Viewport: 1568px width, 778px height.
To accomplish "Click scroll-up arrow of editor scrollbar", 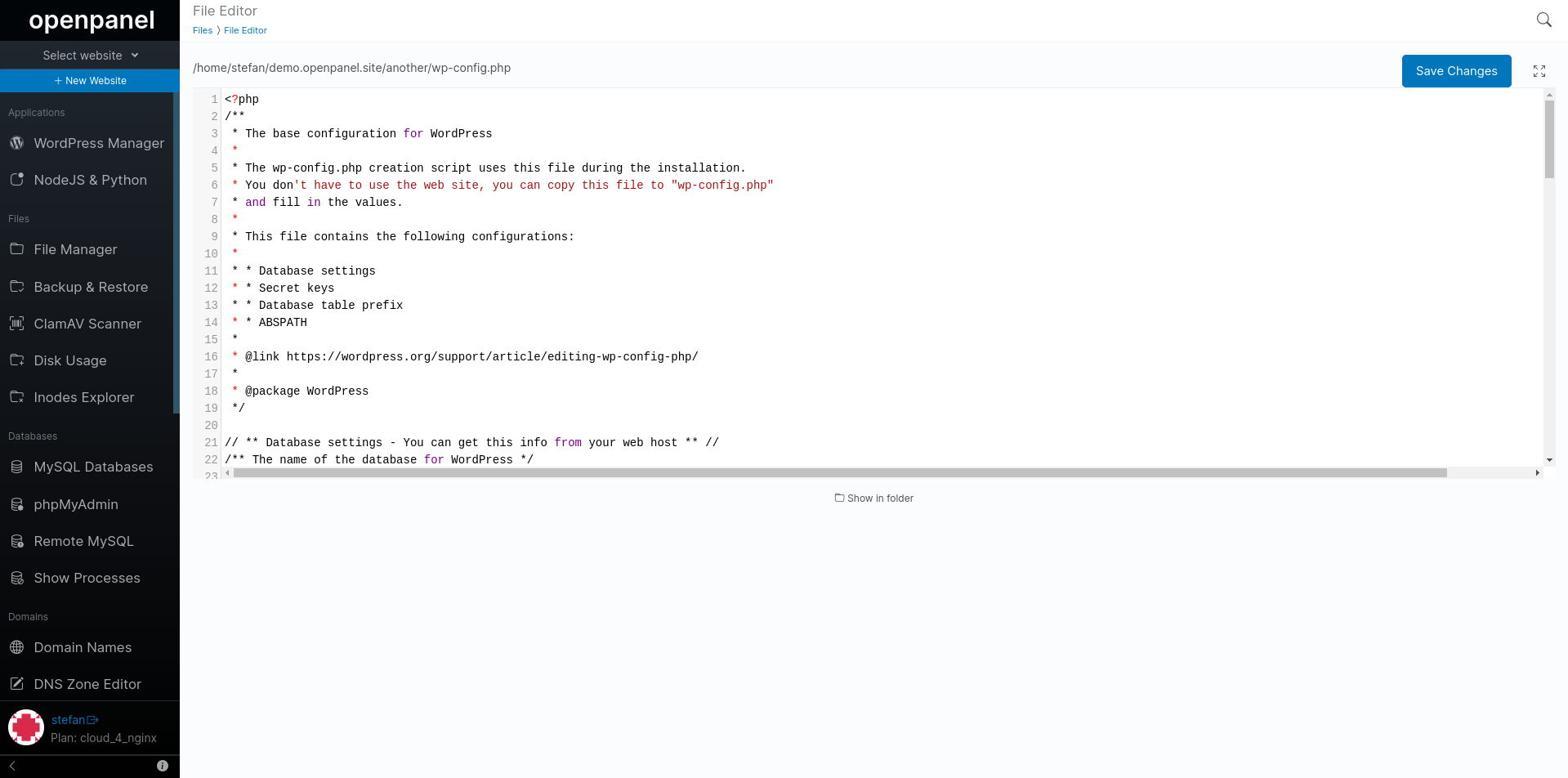I will 1549,95.
